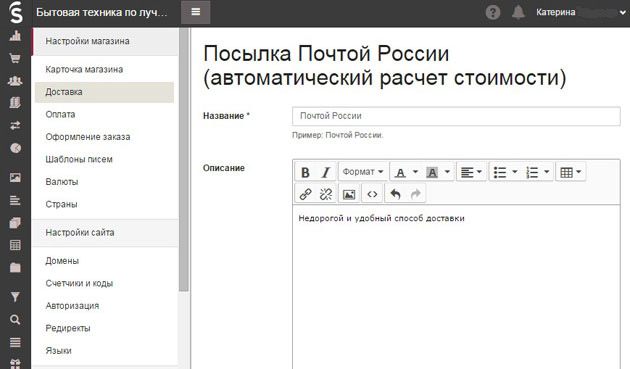Collapse the Настройки сайта section header
The height and width of the screenshot is (369, 630).
[x=105, y=233]
